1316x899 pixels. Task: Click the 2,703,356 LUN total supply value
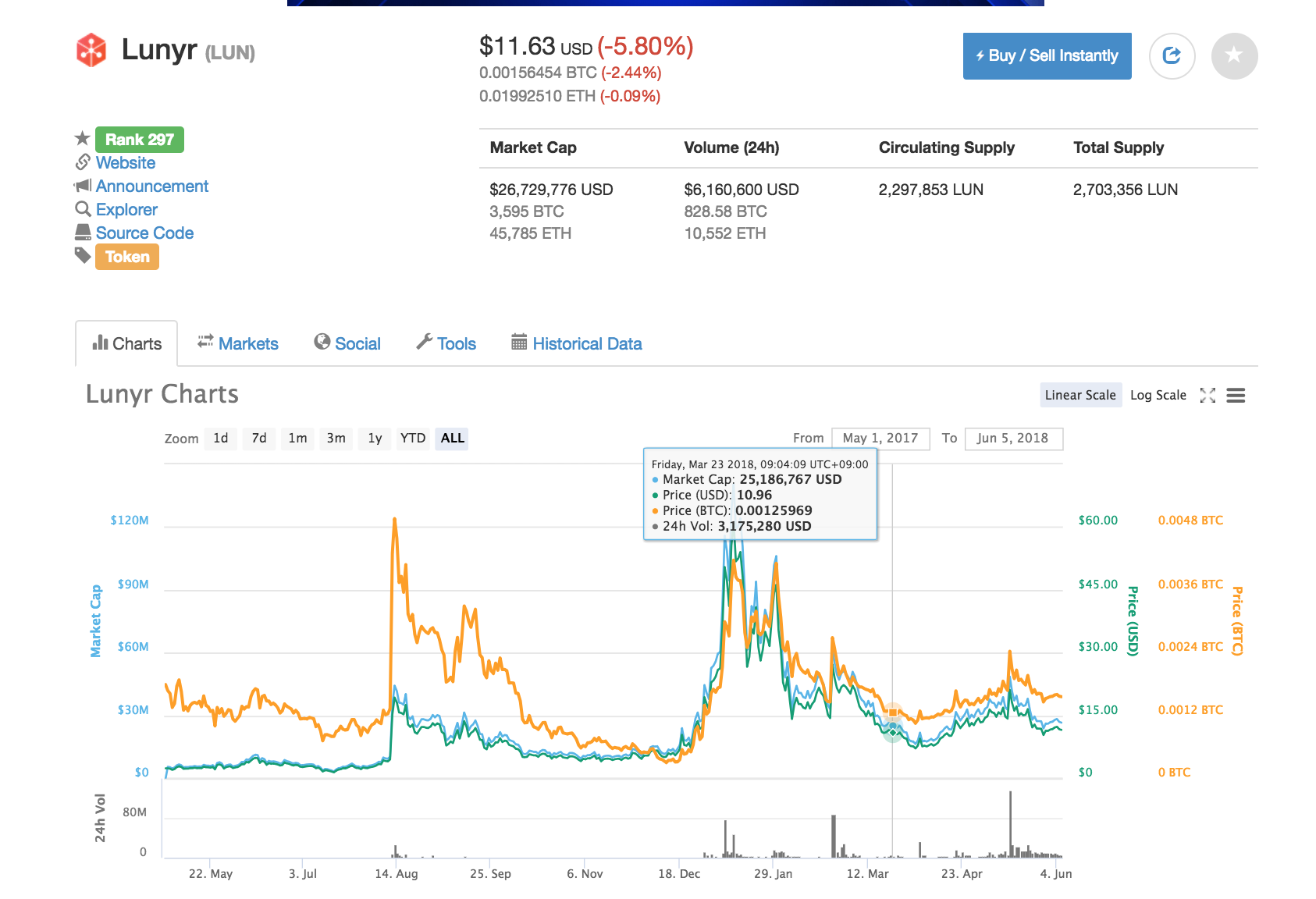pos(1126,190)
